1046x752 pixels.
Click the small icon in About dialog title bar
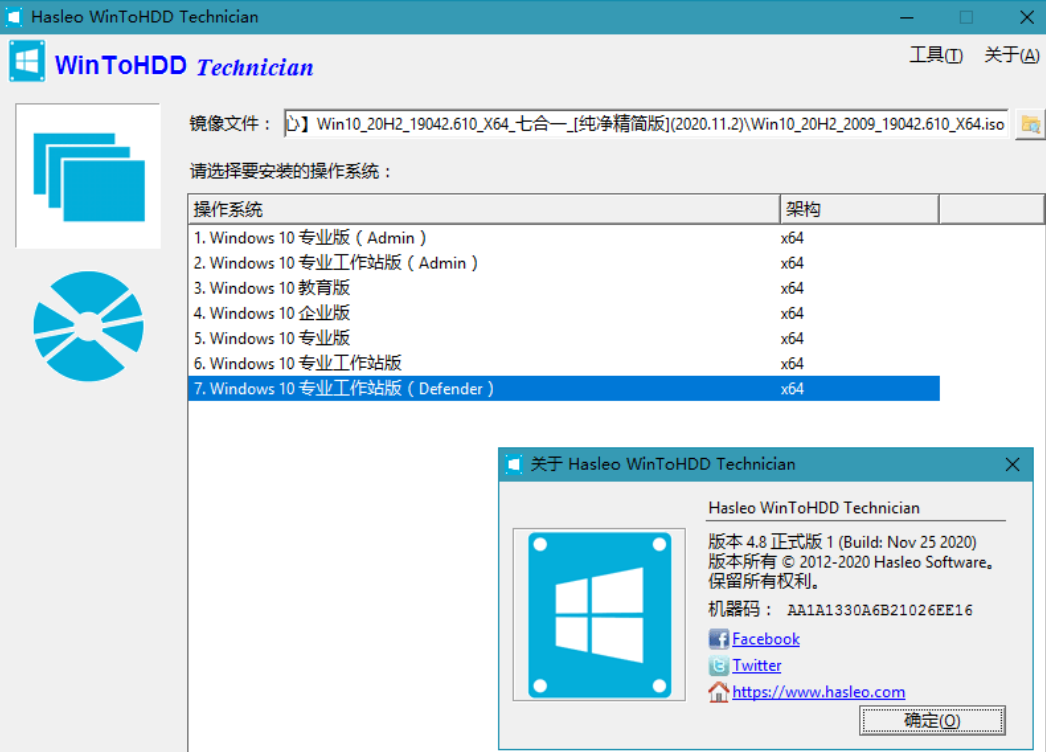coord(514,464)
